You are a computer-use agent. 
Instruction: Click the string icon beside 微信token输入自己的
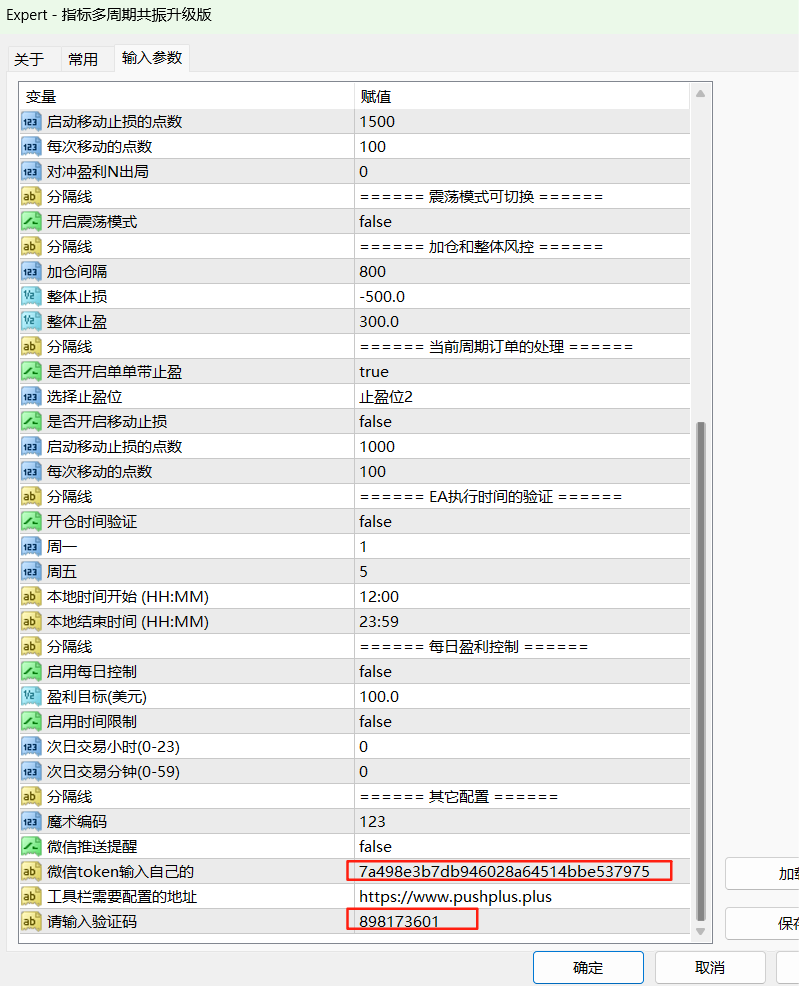pyautogui.click(x=31, y=872)
